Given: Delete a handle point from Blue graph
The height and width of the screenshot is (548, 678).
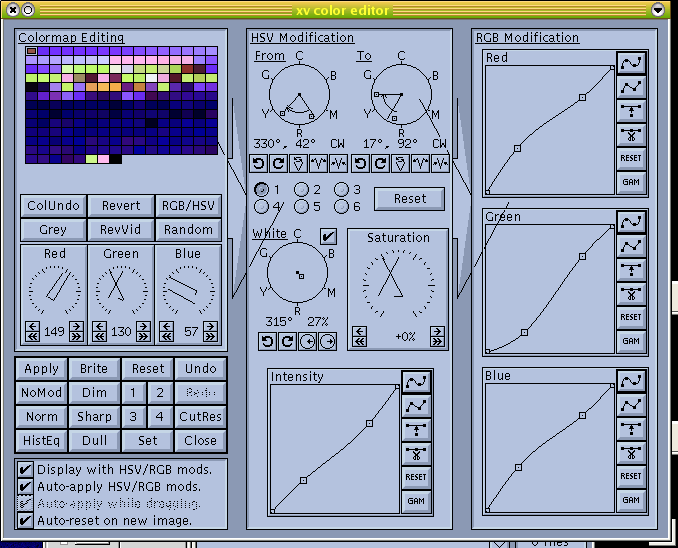Looking at the screenshot, I should 631,452.
